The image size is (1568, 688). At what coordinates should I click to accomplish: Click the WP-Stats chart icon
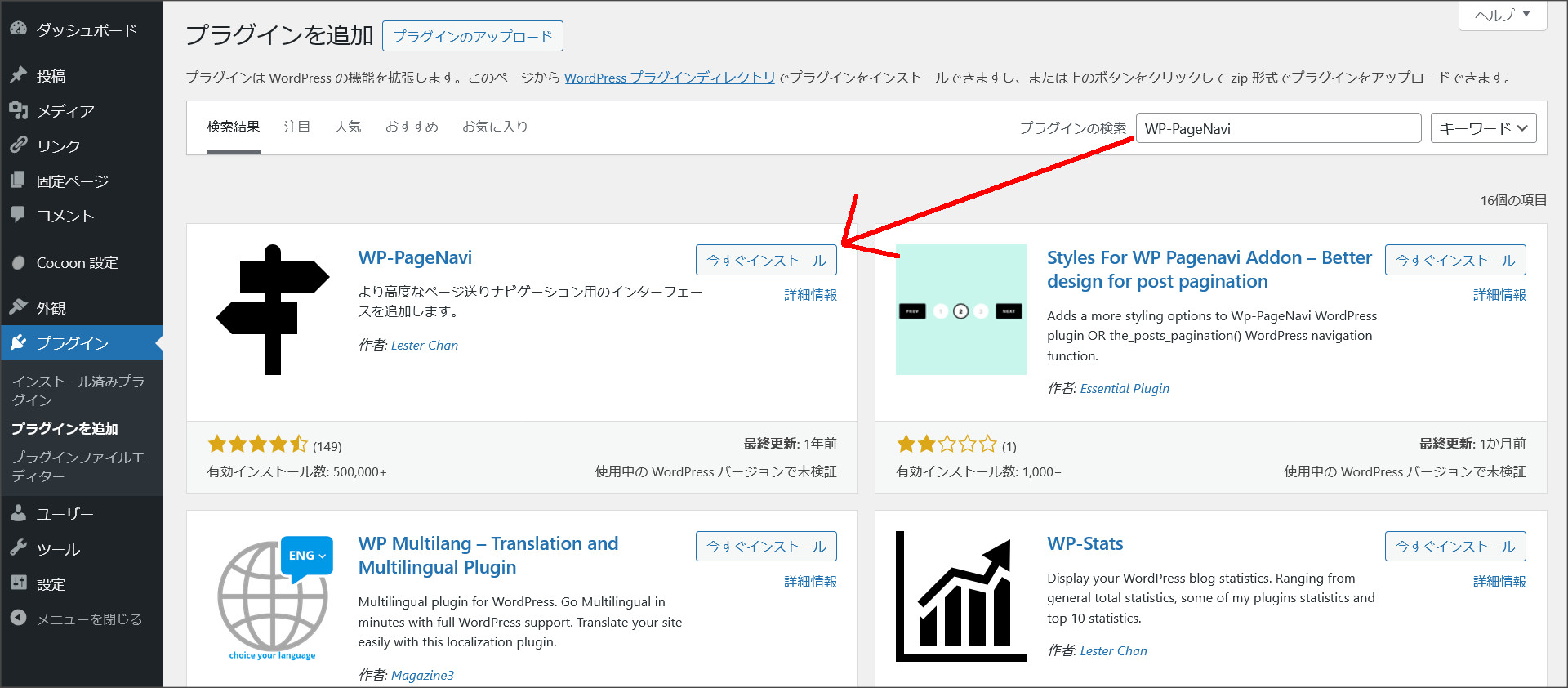[x=961, y=596]
